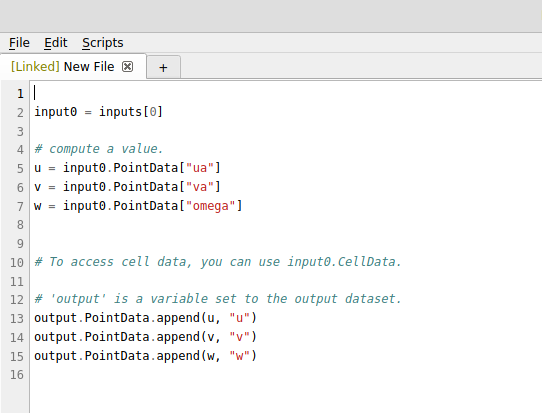Open the Scripts menu
Image resolution: width=542 pixels, height=413 pixels.
[x=103, y=43]
